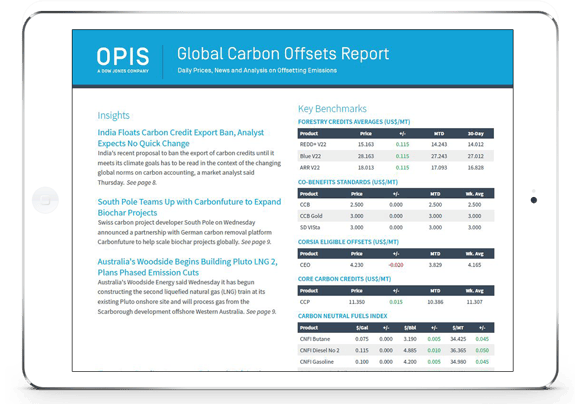This screenshot has height=404, width=575.
Task: Click the CCB Gold product cell
Action: pos(311,216)
